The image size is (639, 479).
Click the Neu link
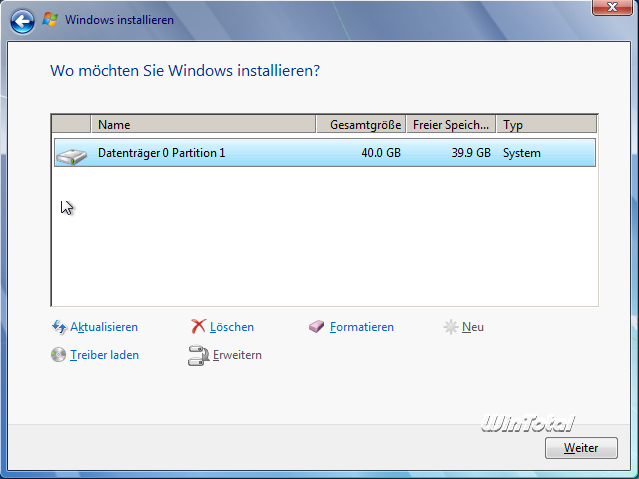(x=473, y=327)
